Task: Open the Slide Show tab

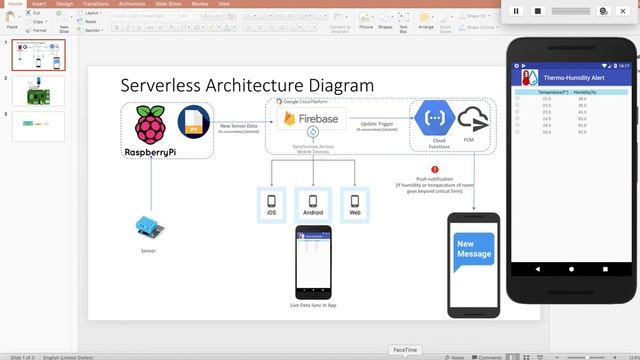Action: point(168,4)
